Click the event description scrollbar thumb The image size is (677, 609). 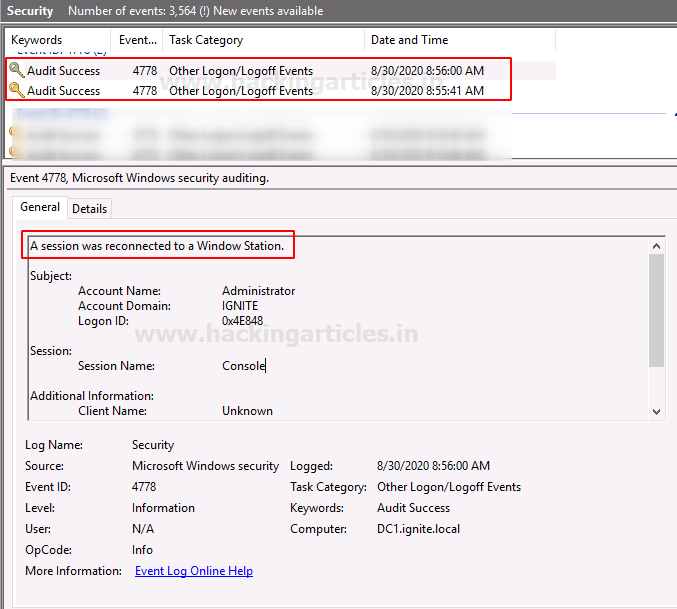click(656, 310)
